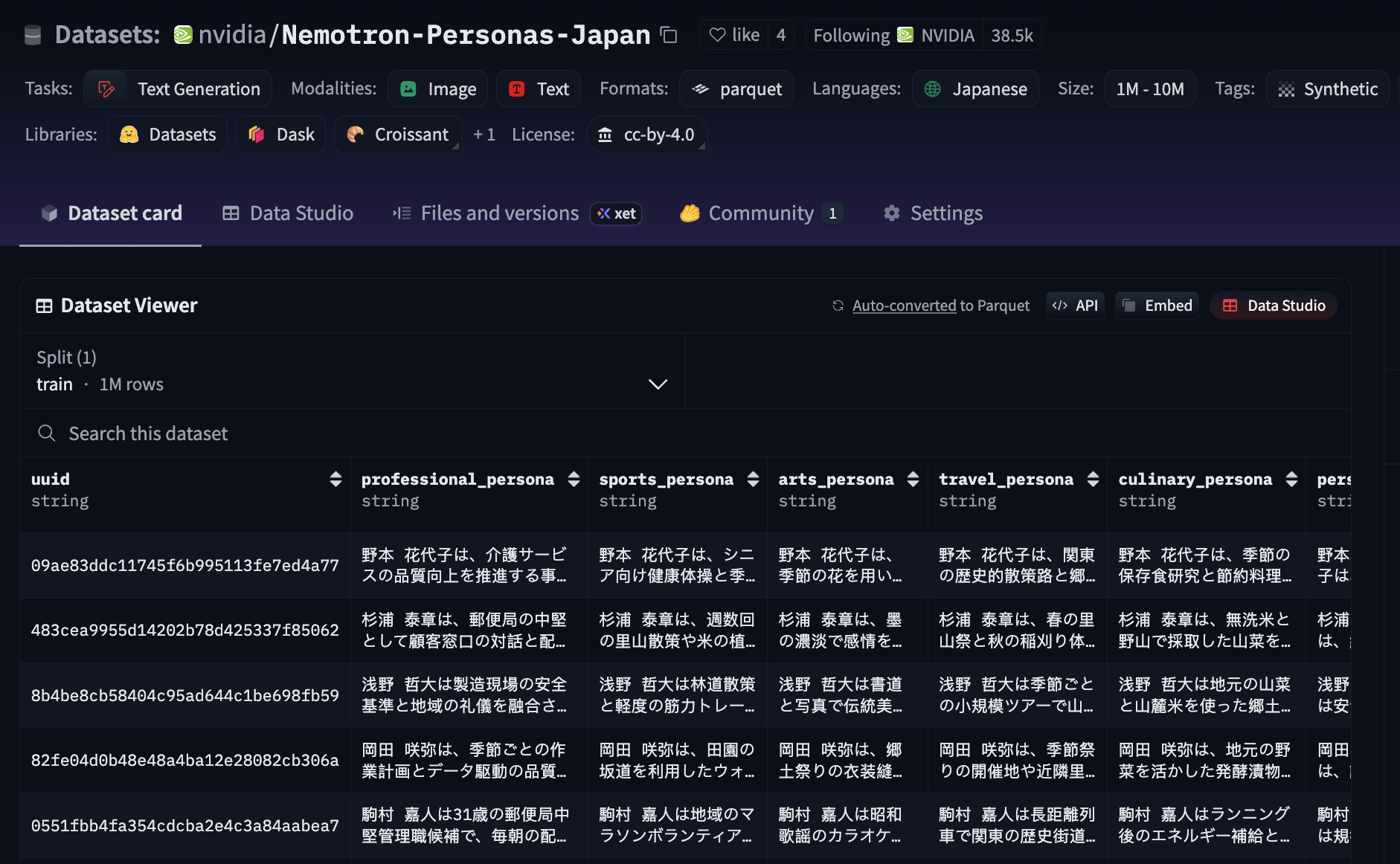Sort the professional_persona column
Screen dimensions: 1400x864
574,480
